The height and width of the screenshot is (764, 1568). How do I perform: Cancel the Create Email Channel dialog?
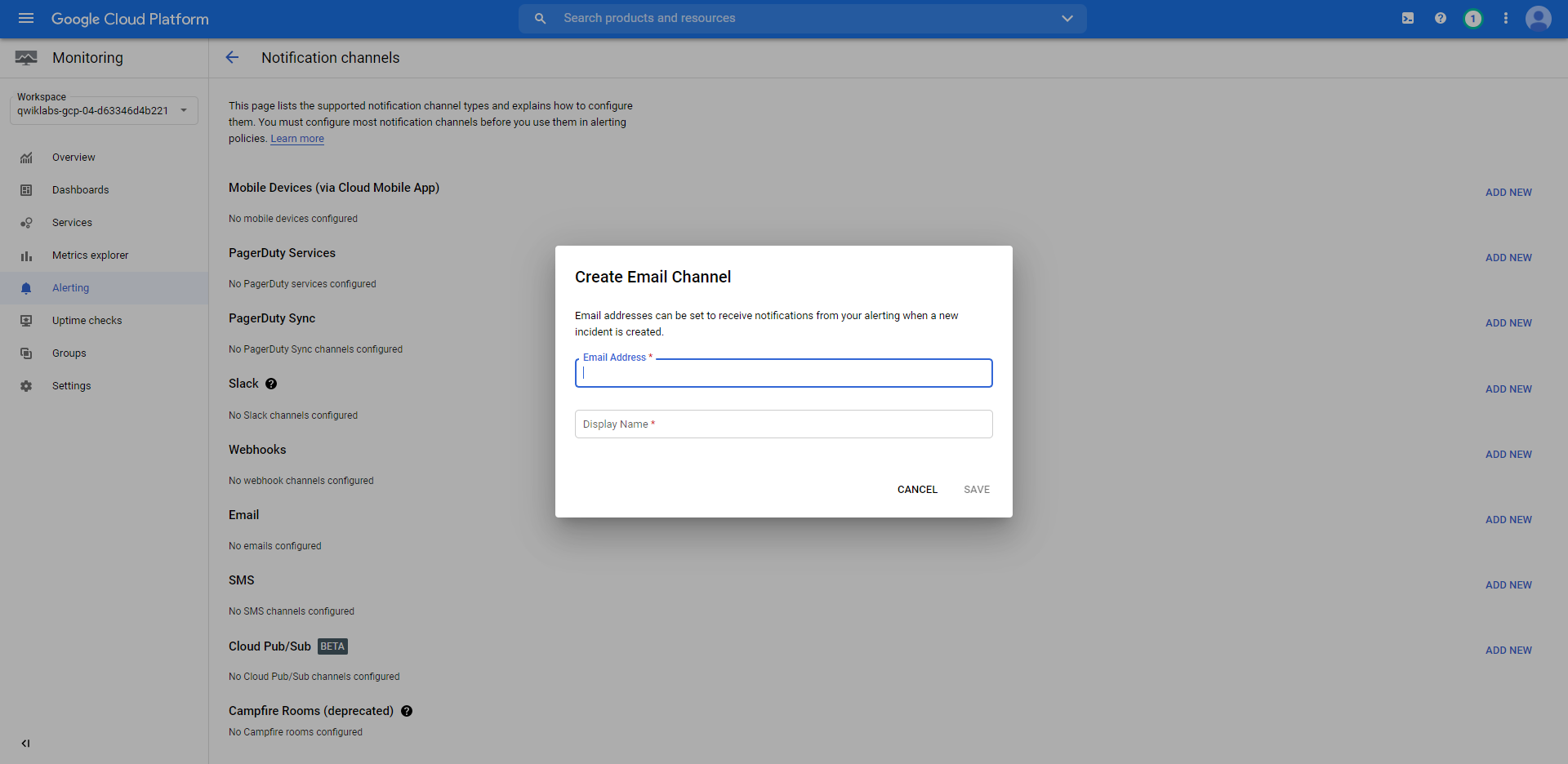tap(917, 490)
